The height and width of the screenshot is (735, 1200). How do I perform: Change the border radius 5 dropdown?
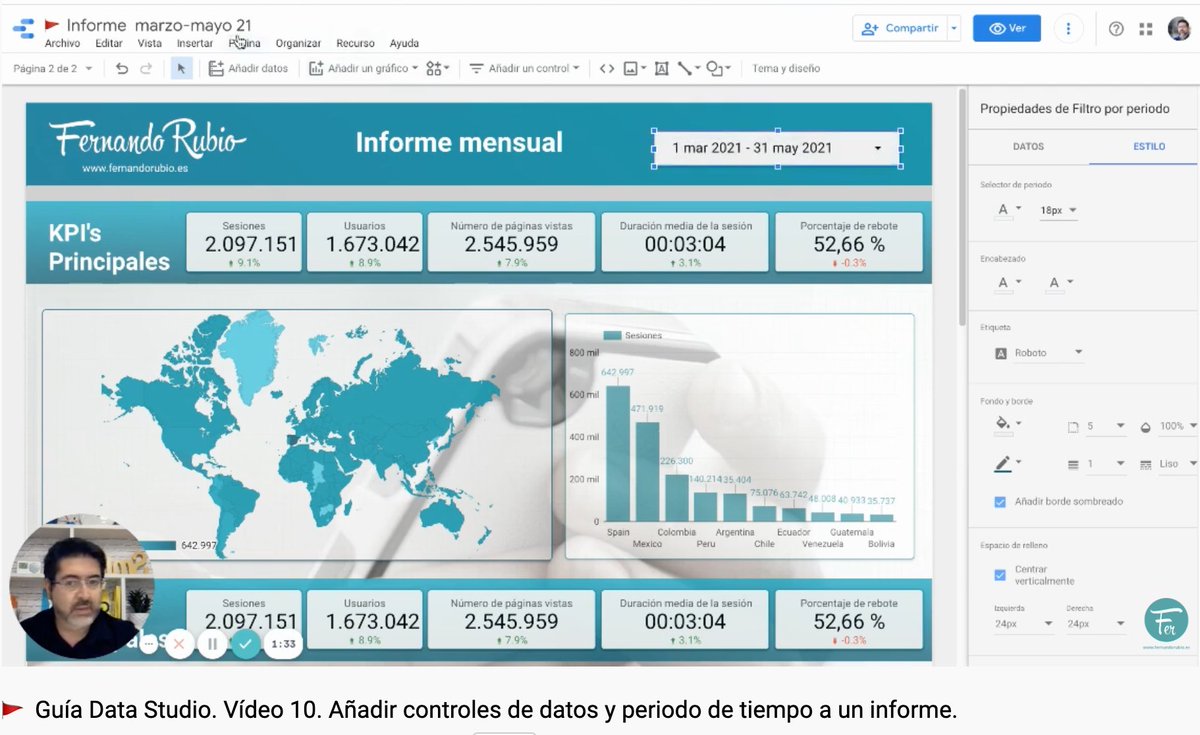point(1097,426)
